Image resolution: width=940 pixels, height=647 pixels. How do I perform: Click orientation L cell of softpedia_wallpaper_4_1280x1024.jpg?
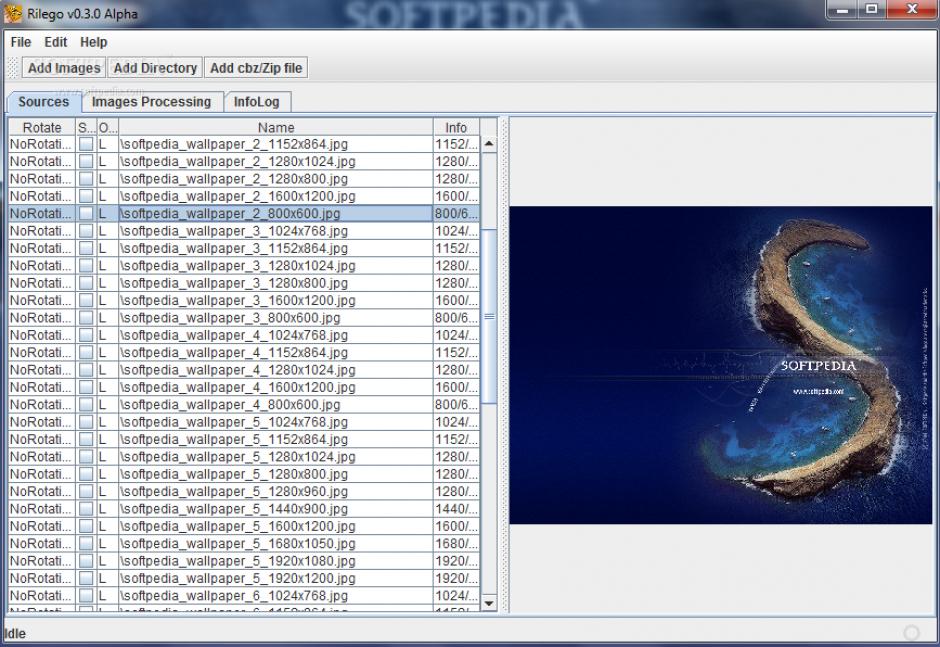point(107,370)
